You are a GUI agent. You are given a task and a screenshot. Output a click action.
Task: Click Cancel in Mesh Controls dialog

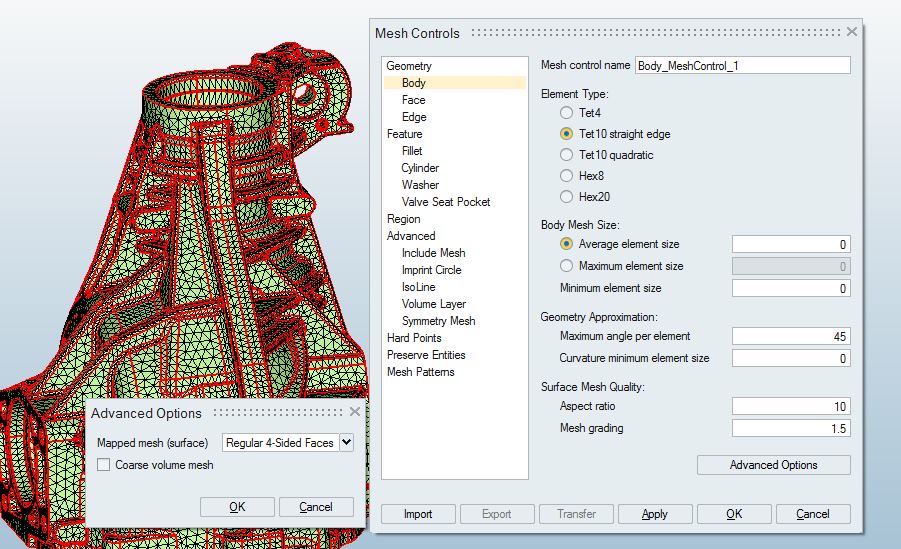[x=813, y=514]
